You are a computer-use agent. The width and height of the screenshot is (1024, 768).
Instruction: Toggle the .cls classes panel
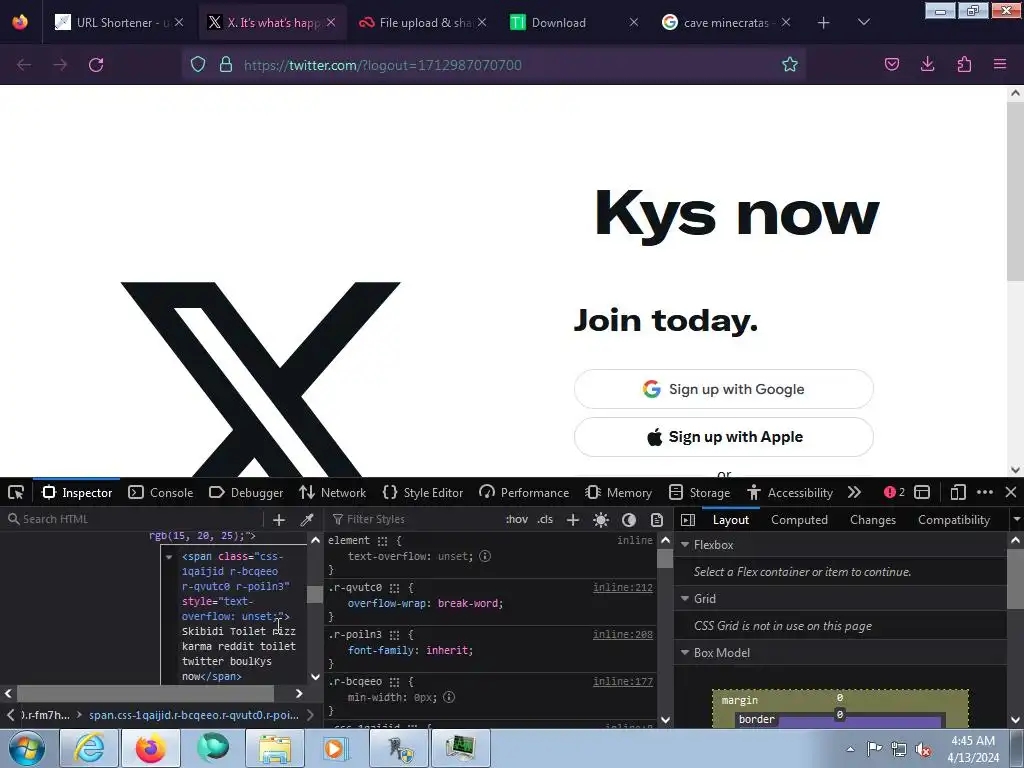tap(545, 519)
